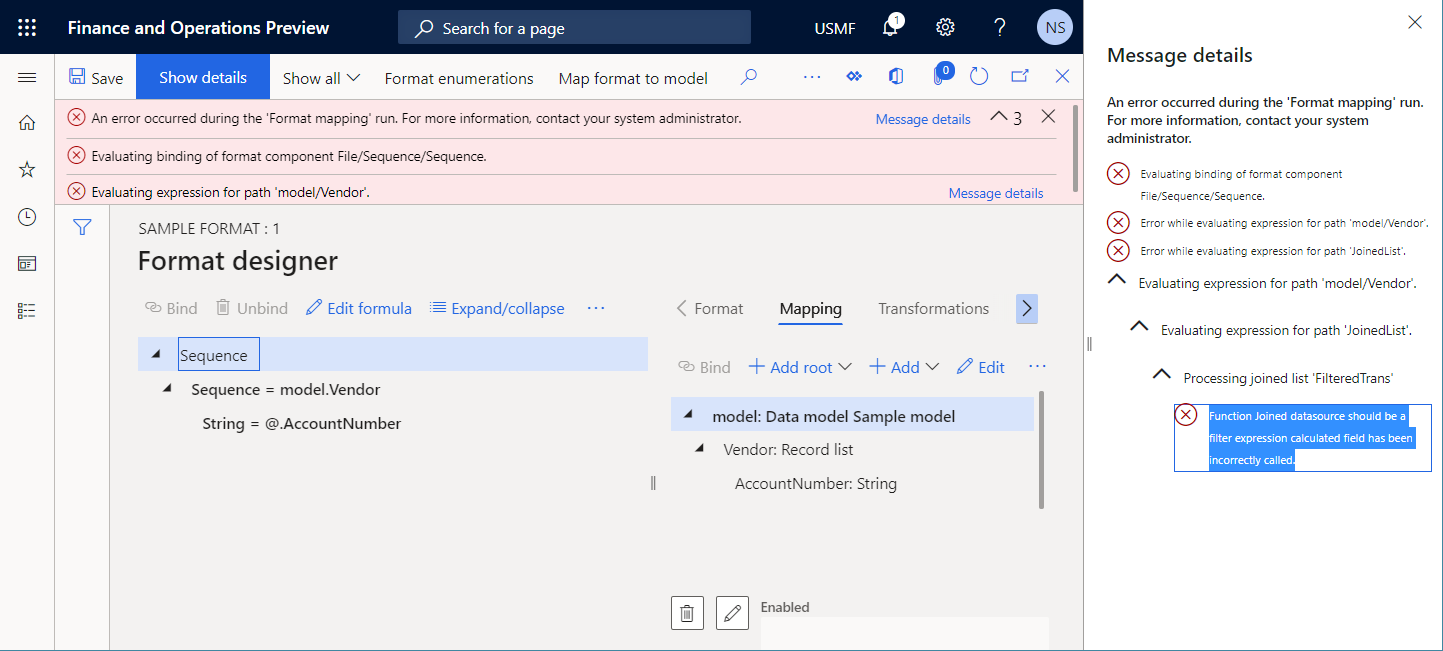This screenshot has height=651, width=1443.
Task: Open the filter icon in Format designer pane
Action: coord(82,227)
